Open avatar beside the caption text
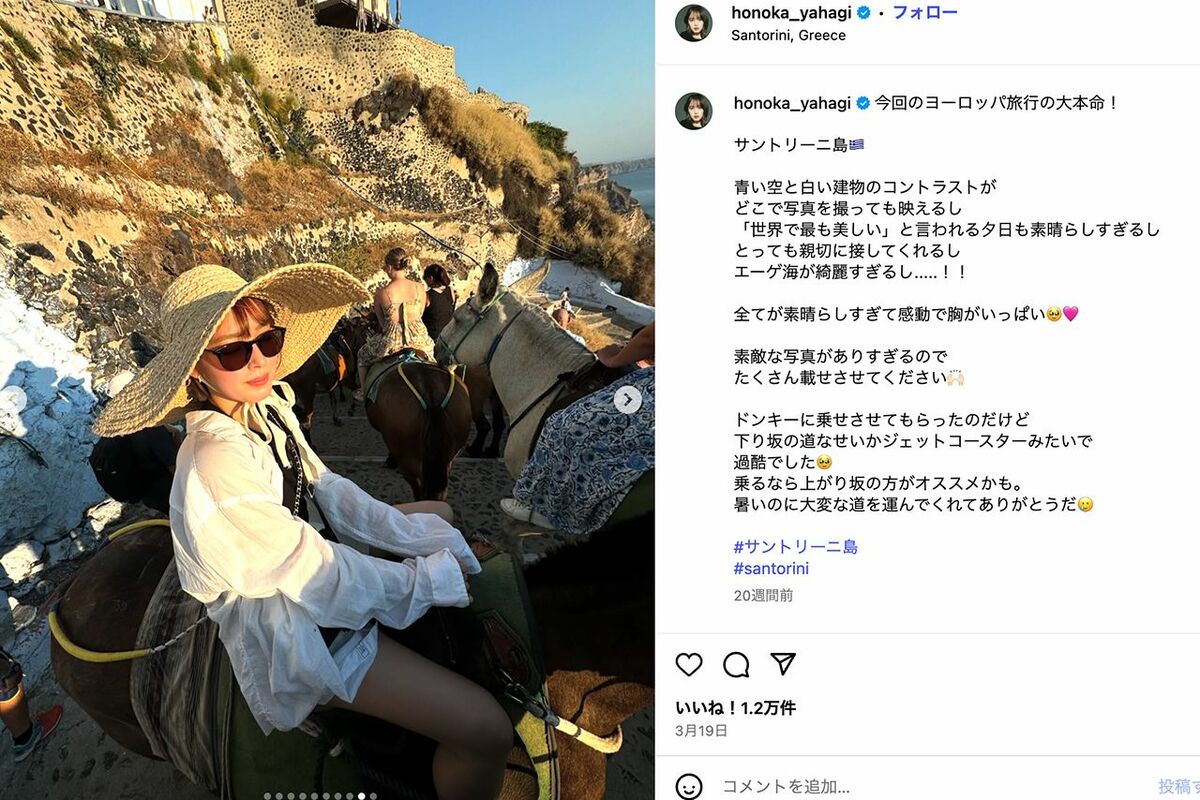The image size is (1200, 800). pyautogui.click(x=694, y=111)
